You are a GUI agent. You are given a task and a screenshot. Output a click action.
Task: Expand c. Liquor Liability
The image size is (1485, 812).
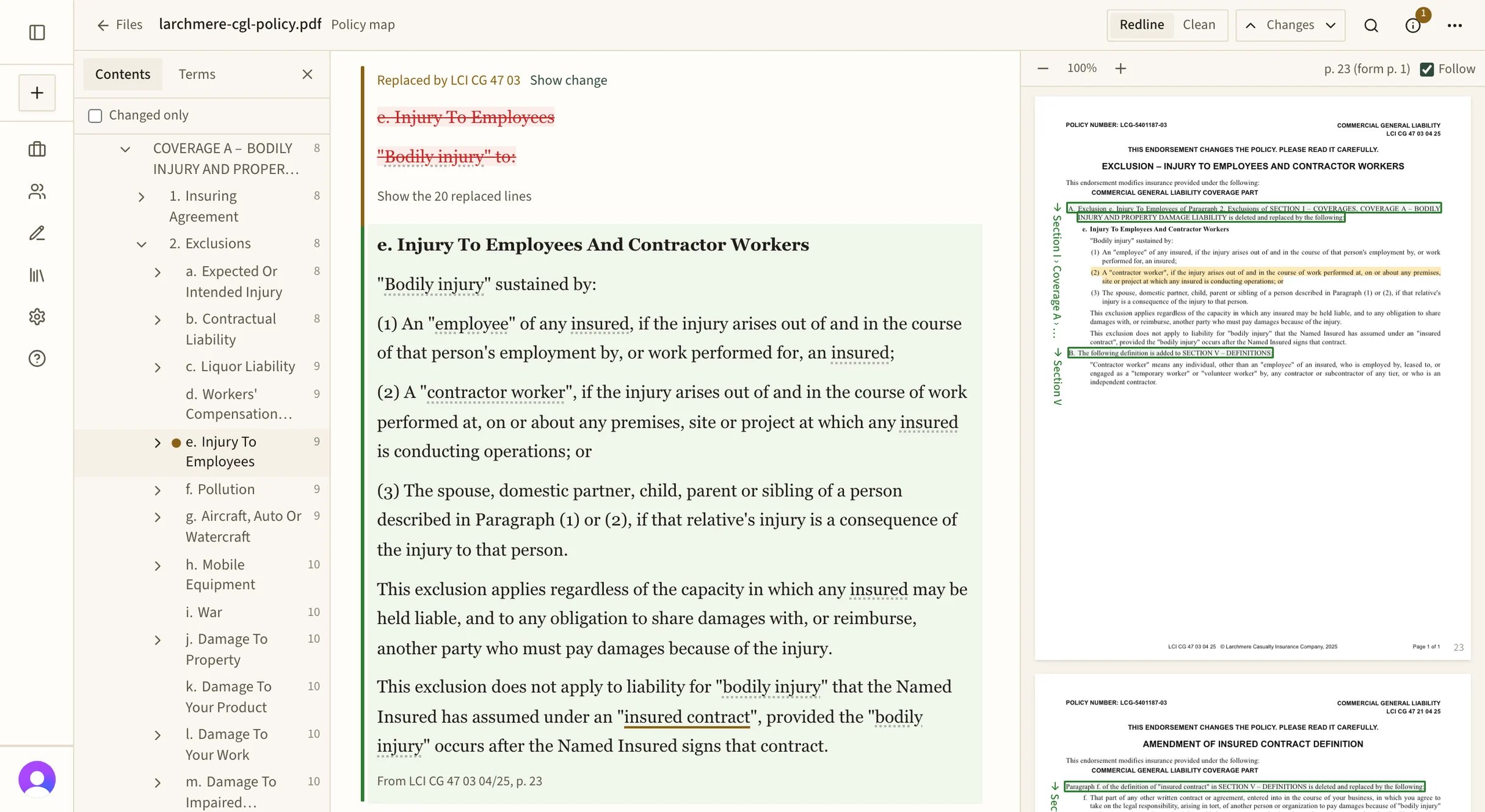tap(158, 368)
